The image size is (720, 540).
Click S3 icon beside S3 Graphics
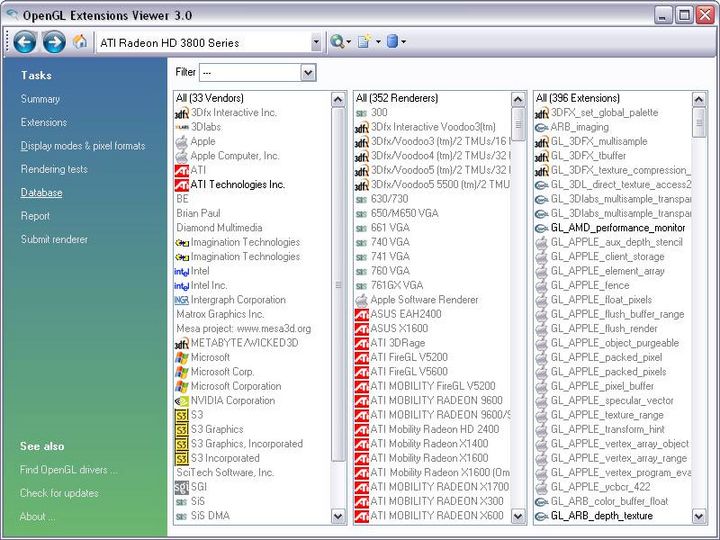point(182,429)
